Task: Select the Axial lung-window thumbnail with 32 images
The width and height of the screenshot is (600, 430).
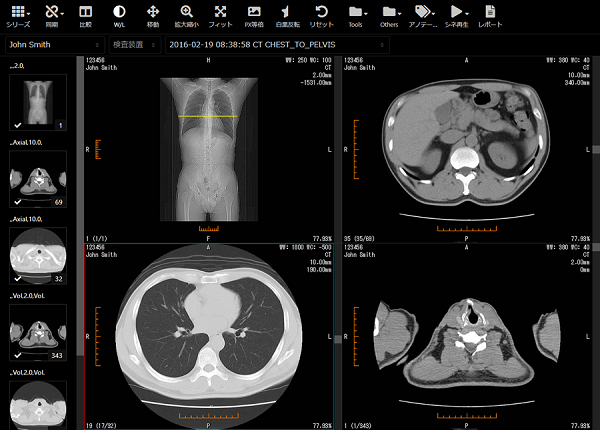Action: click(38, 256)
